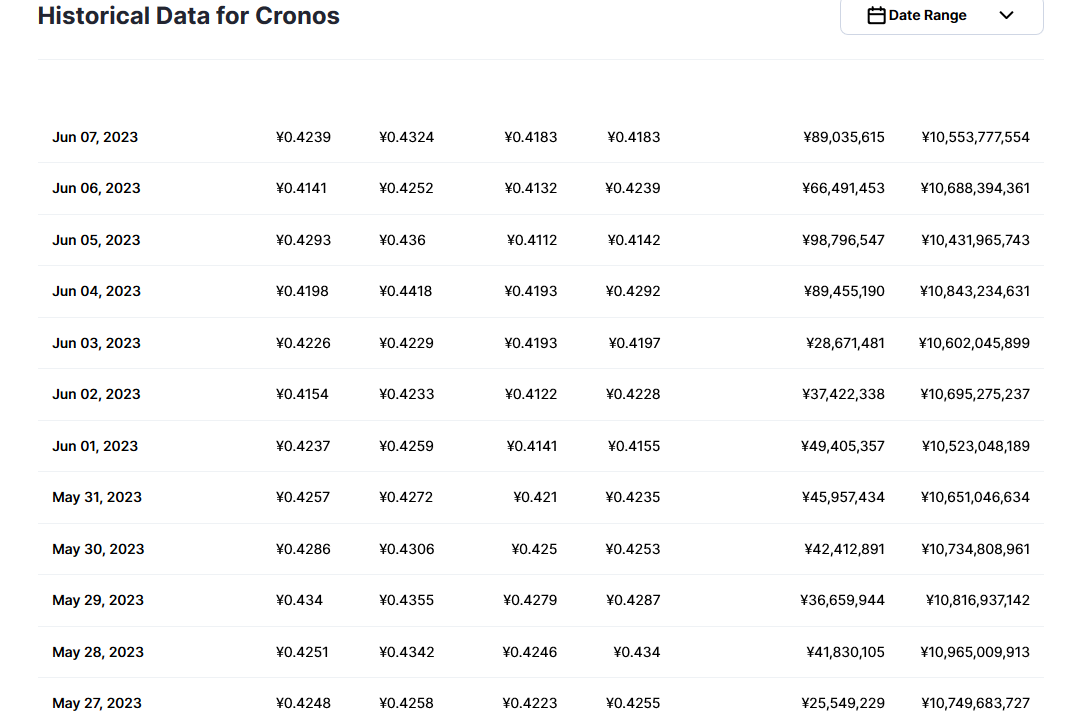Expand the Date Range chevron arrow
The width and height of the screenshot is (1070, 720).
[x=1006, y=16]
